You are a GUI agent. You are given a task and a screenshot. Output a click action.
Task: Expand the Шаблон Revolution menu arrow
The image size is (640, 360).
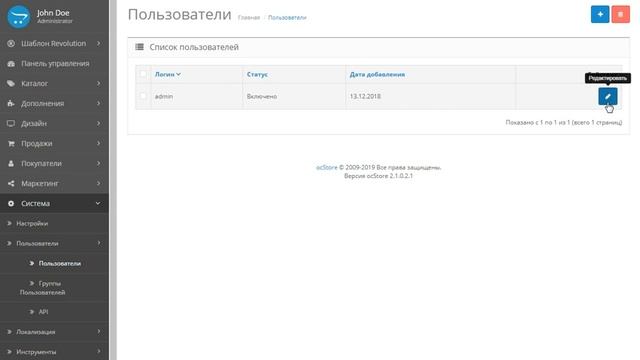pos(98,43)
